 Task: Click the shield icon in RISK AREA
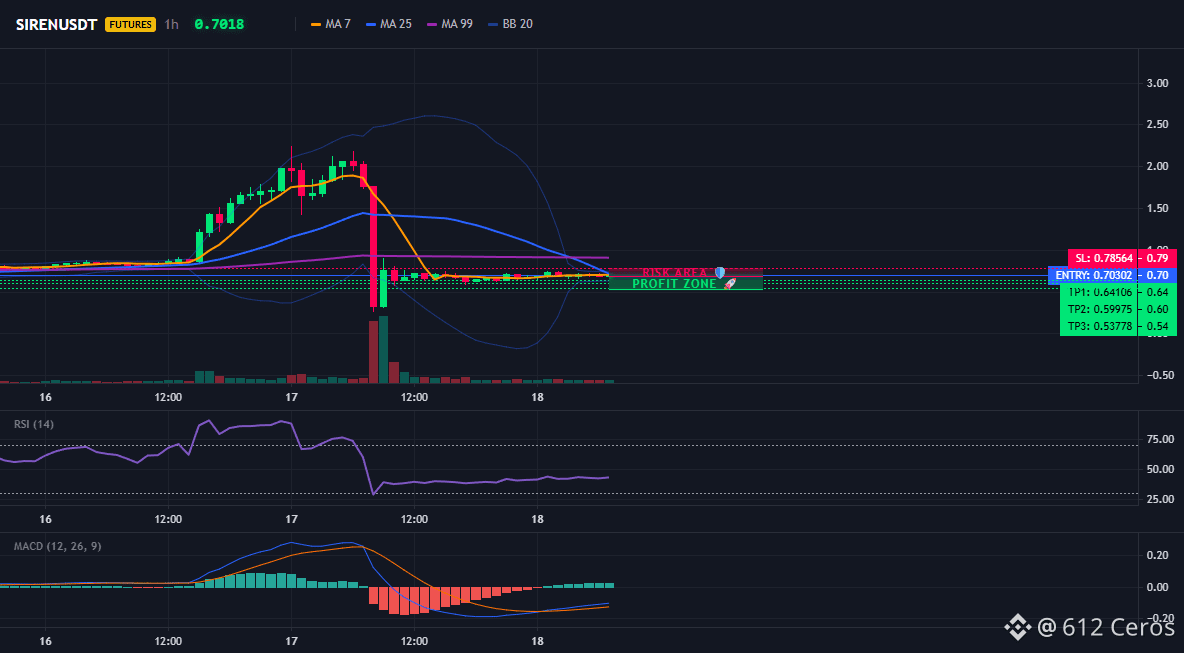720,272
